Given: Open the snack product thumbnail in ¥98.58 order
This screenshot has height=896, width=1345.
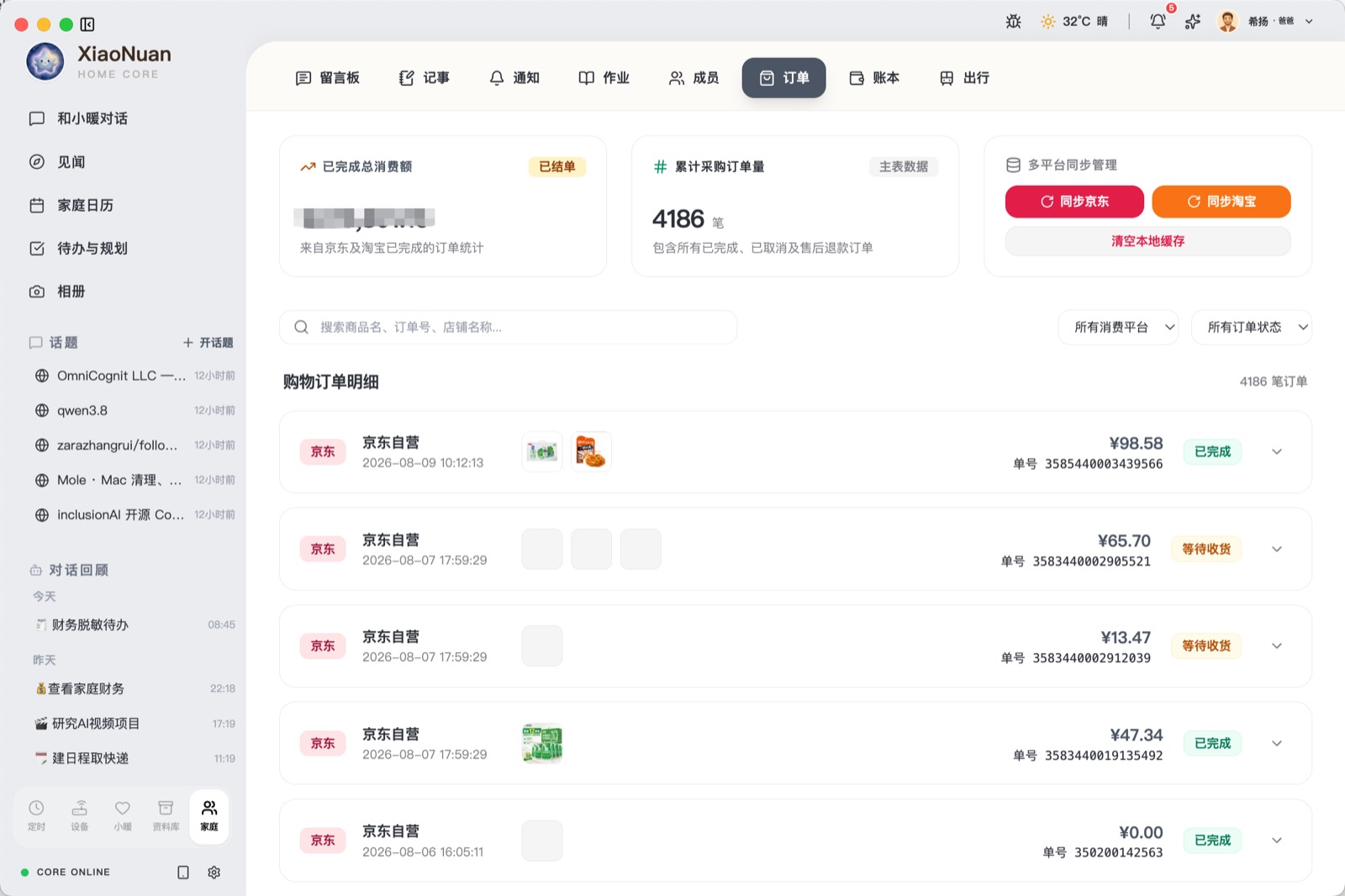Looking at the screenshot, I should [x=592, y=451].
